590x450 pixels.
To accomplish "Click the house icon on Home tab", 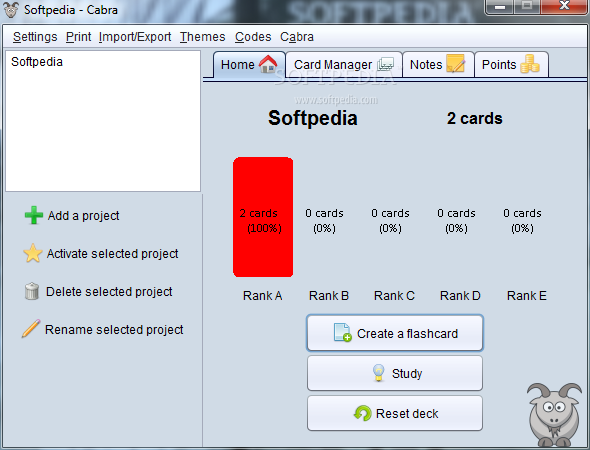I will pyautogui.click(x=268, y=64).
